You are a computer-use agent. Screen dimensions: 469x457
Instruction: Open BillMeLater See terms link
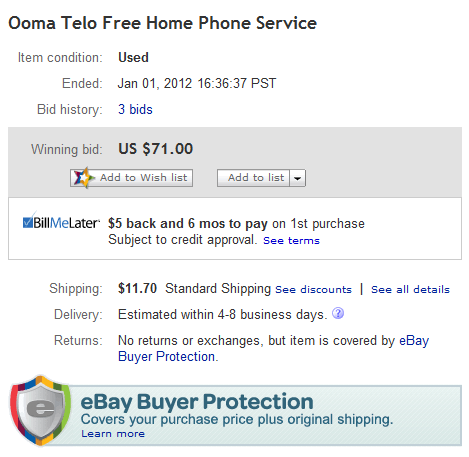pyautogui.click(x=291, y=240)
